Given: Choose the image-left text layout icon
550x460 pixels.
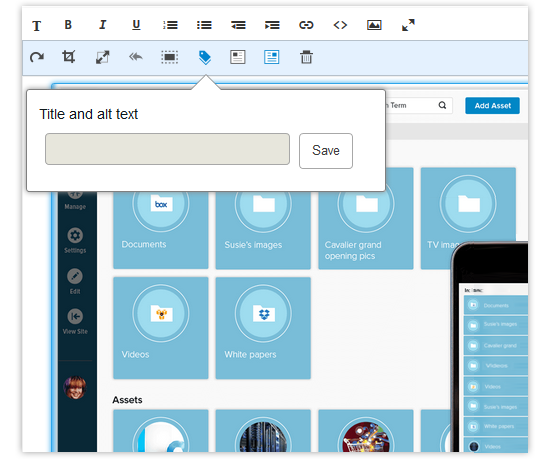Looking at the screenshot, I should 238,57.
